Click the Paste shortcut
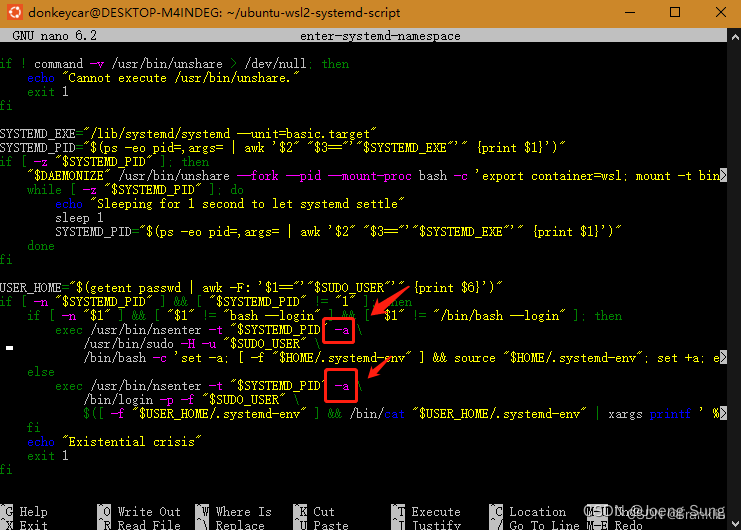Viewport: 741px width, 530px height. tap(321, 525)
